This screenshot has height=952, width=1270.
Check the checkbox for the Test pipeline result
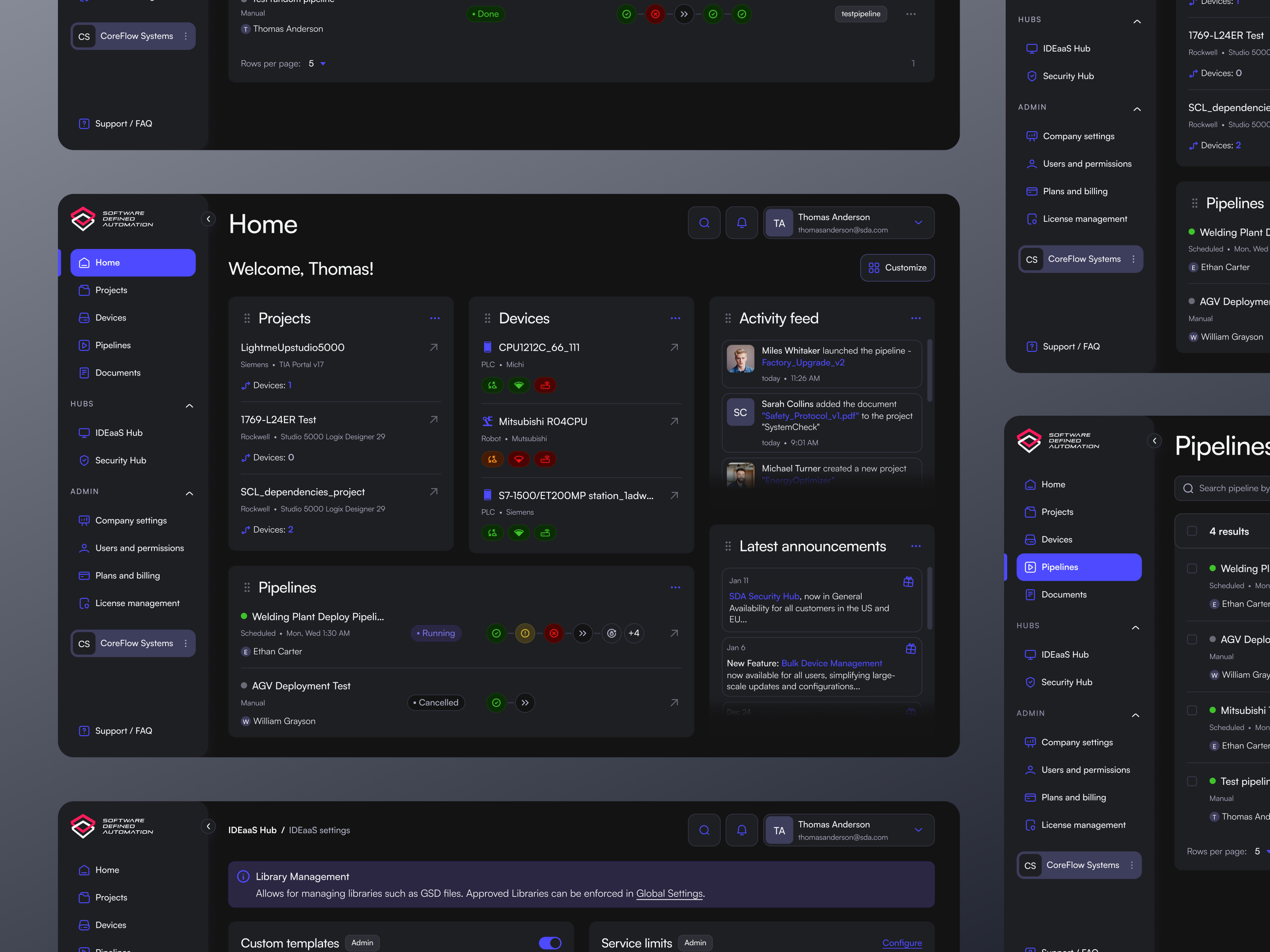tap(1192, 781)
